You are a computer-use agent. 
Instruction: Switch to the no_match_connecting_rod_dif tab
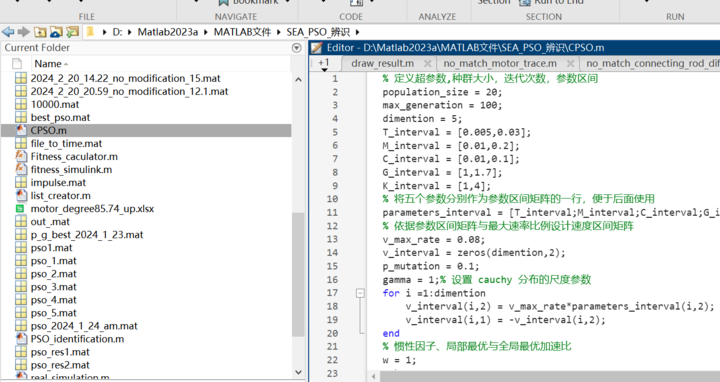pos(652,63)
